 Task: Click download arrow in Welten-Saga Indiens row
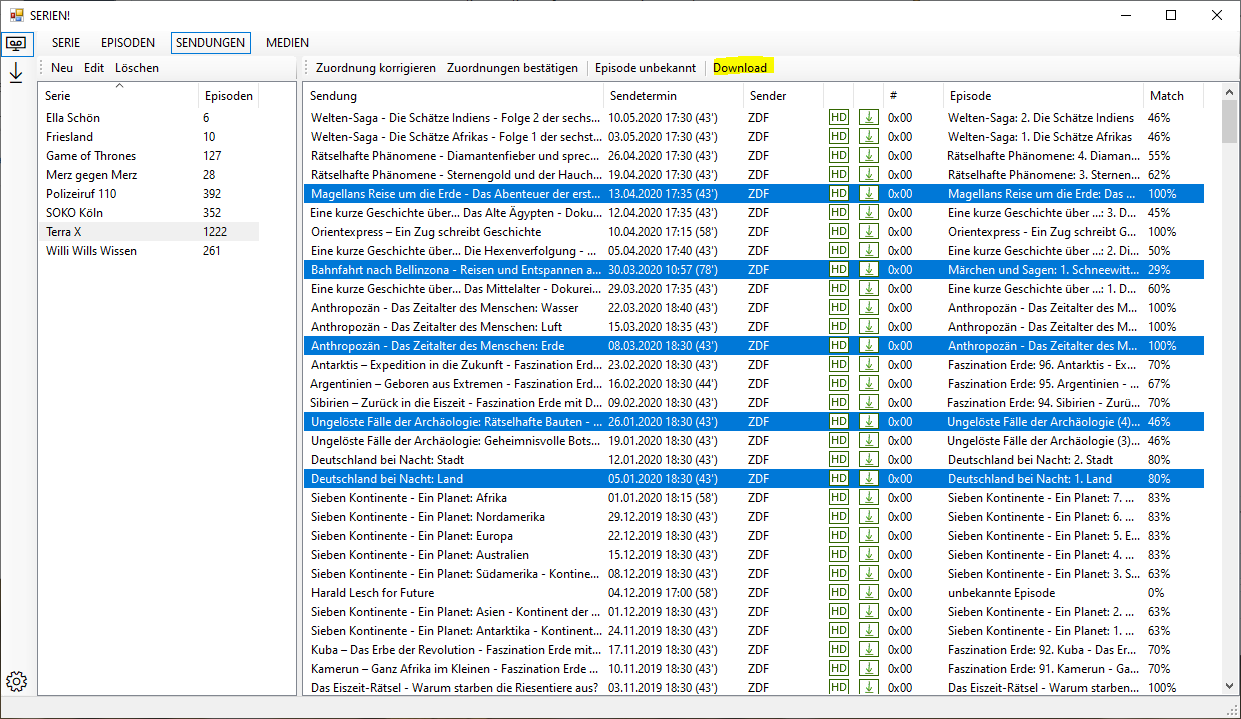pyautogui.click(x=868, y=118)
